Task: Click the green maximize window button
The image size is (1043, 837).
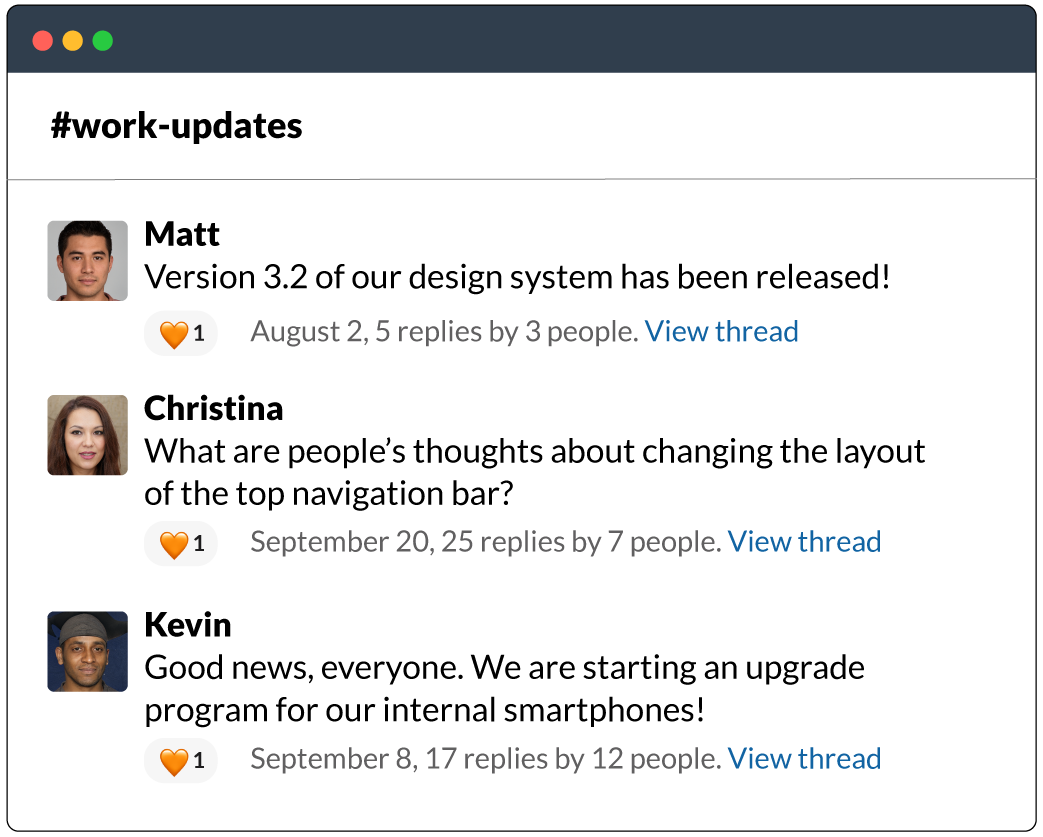Action: [x=102, y=41]
